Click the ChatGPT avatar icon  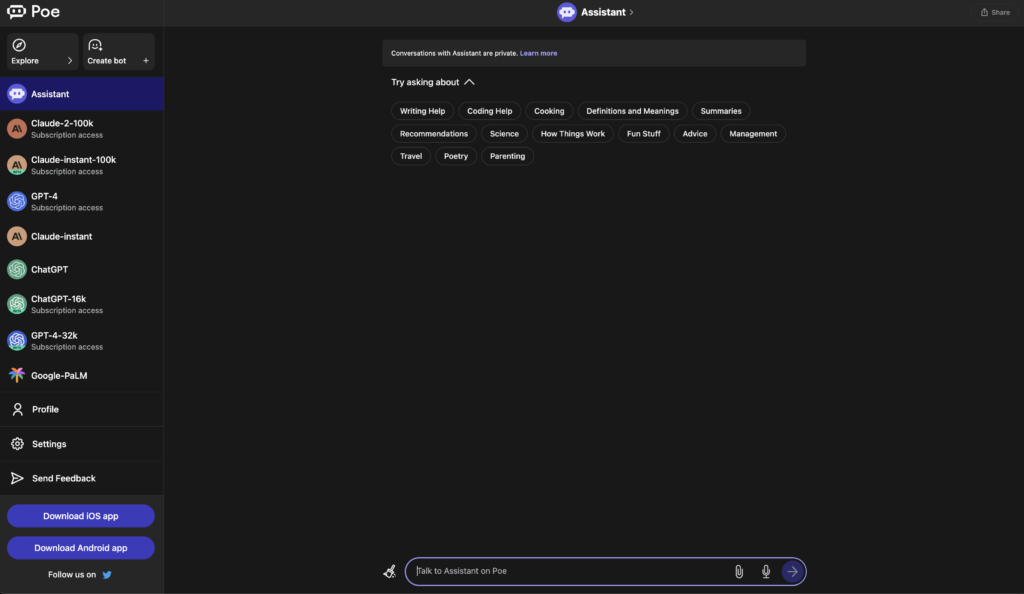click(x=17, y=269)
